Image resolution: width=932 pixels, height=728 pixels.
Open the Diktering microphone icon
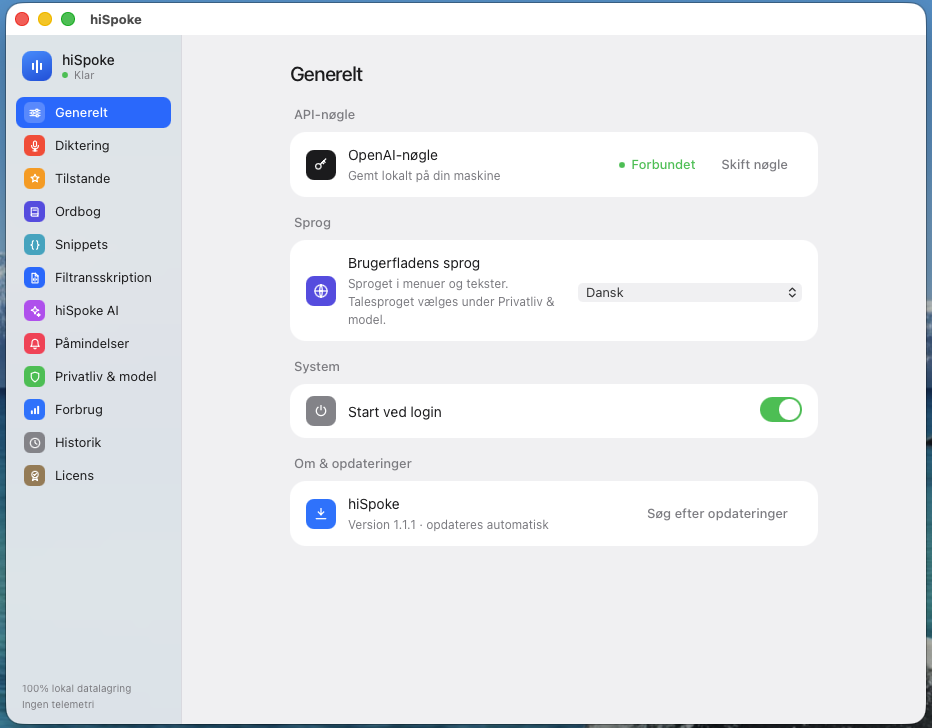[x=34, y=146]
